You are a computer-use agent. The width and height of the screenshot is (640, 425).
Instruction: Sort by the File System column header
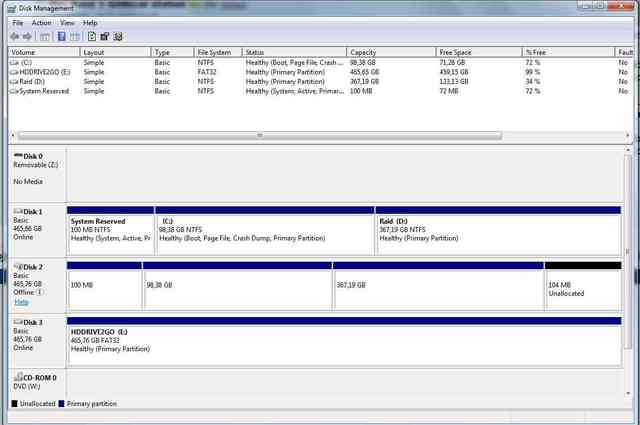pyautogui.click(x=218, y=52)
